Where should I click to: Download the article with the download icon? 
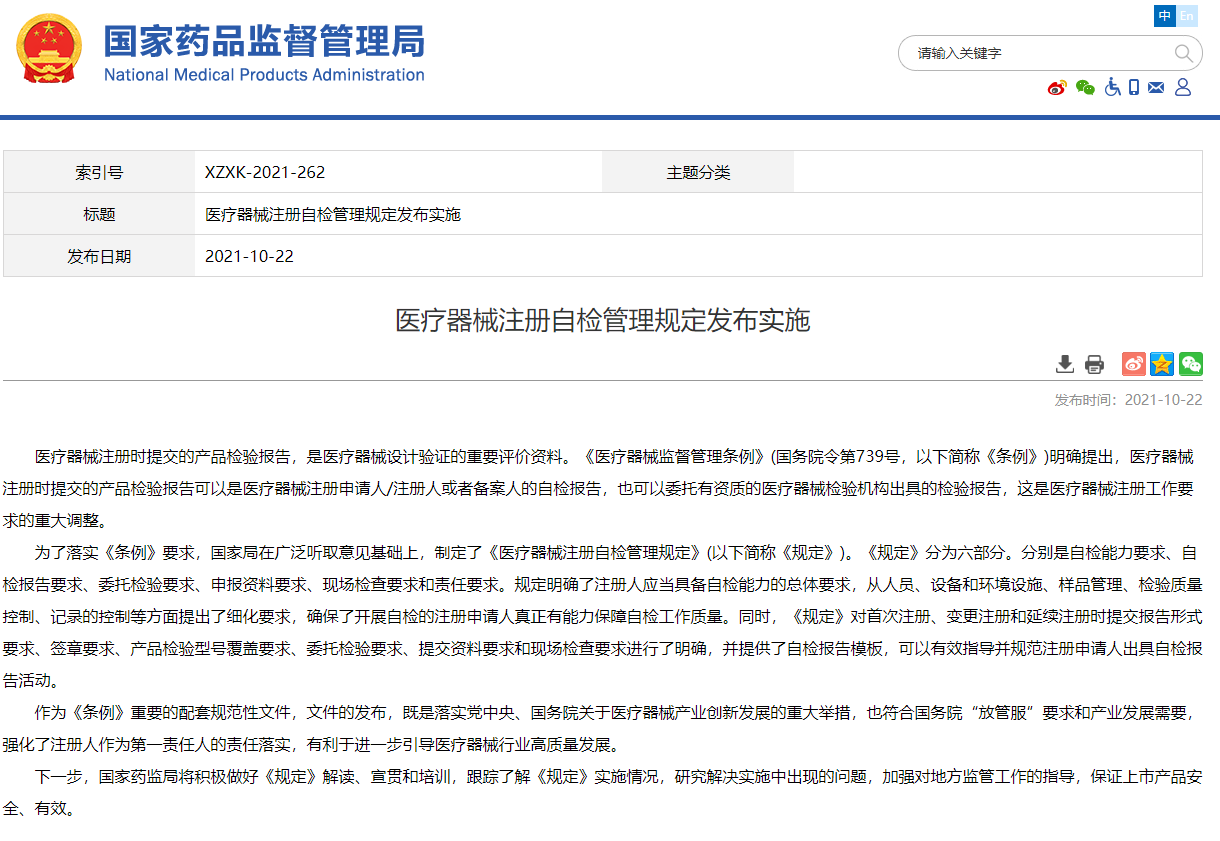(1065, 364)
